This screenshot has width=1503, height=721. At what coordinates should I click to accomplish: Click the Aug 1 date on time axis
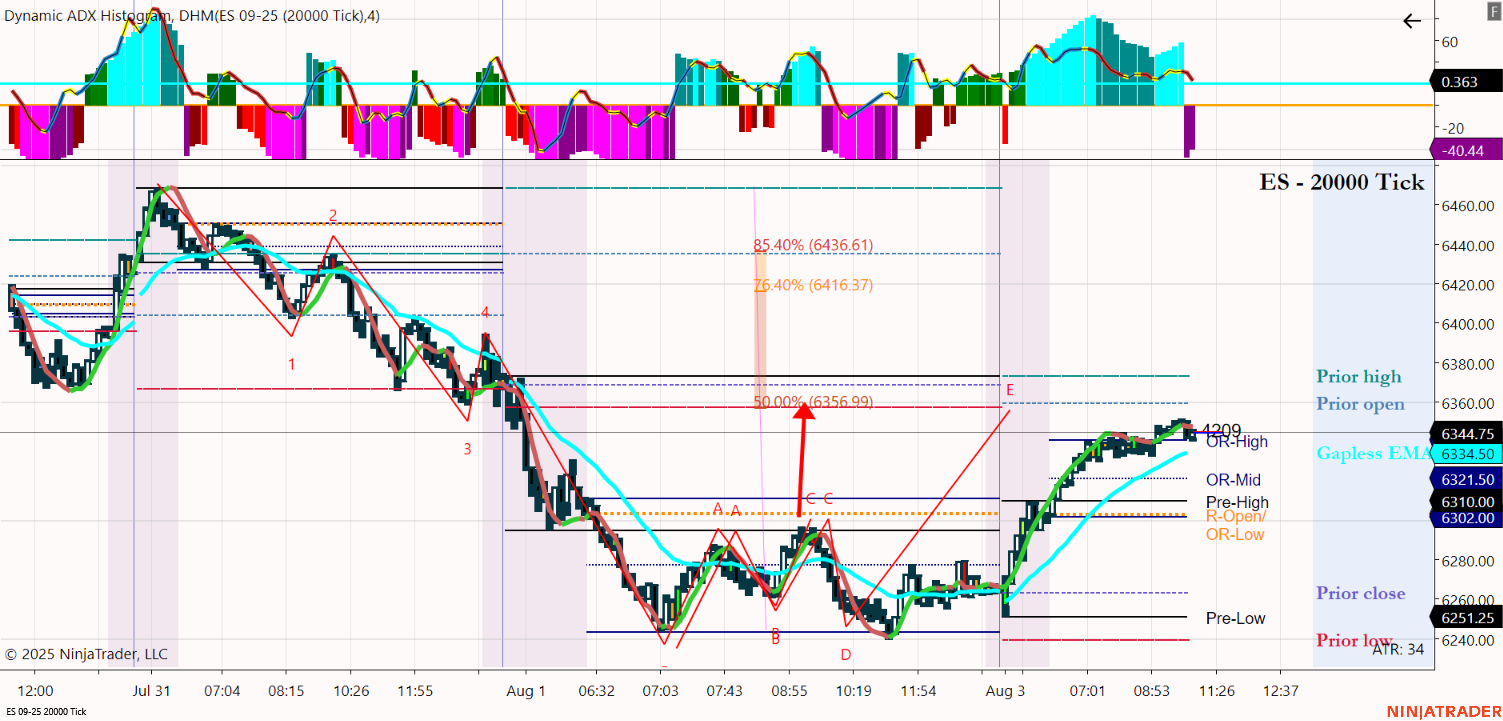[526, 690]
